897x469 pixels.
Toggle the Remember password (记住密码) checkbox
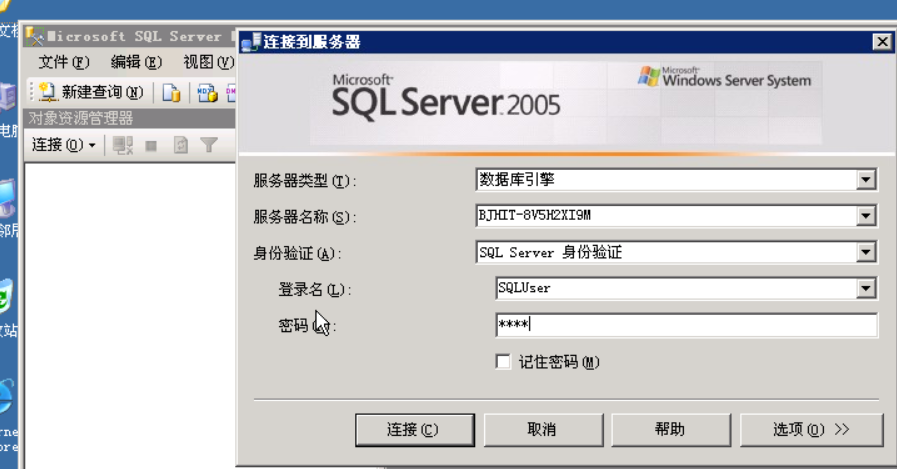coord(503,361)
